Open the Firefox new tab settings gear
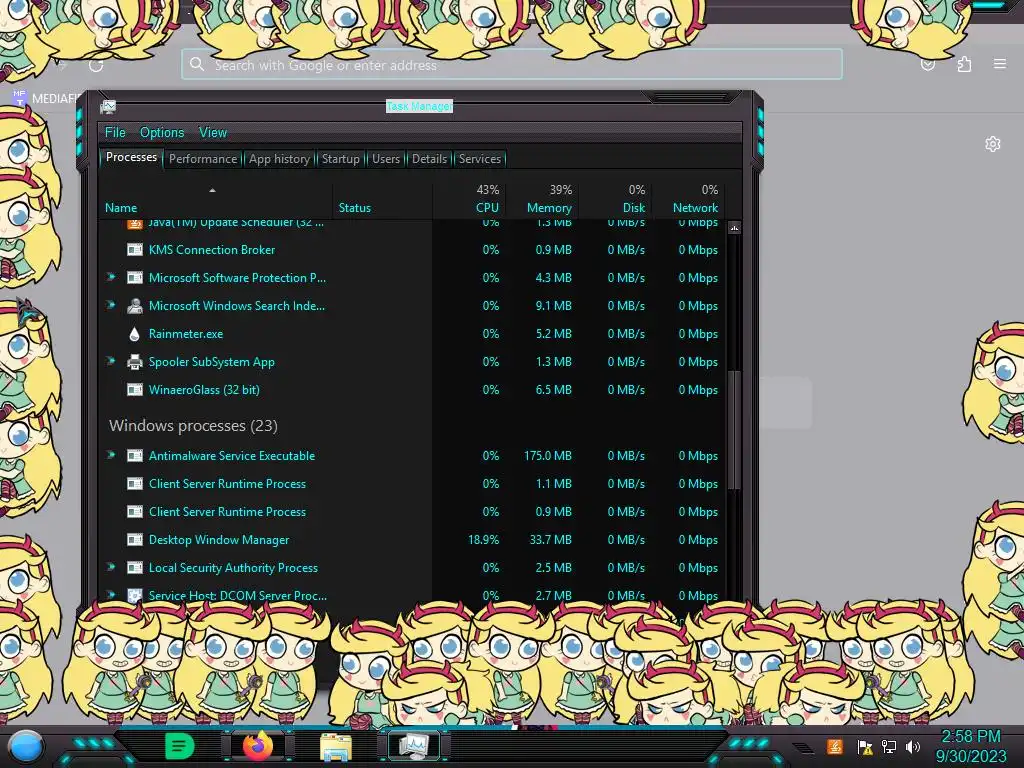This screenshot has height=768, width=1024. pyautogui.click(x=993, y=144)
